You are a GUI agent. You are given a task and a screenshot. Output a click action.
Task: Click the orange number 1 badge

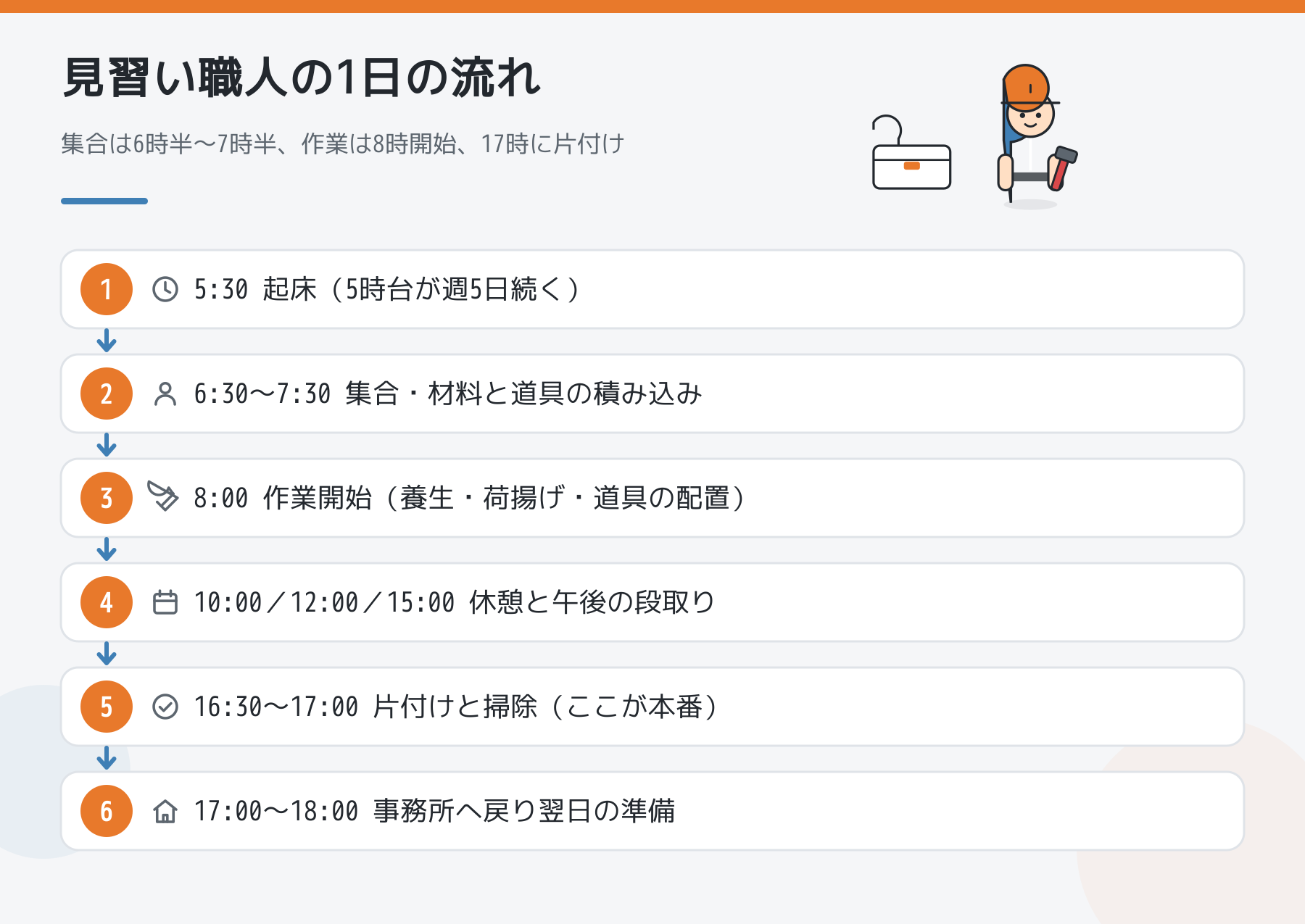(x=107, y=289)
